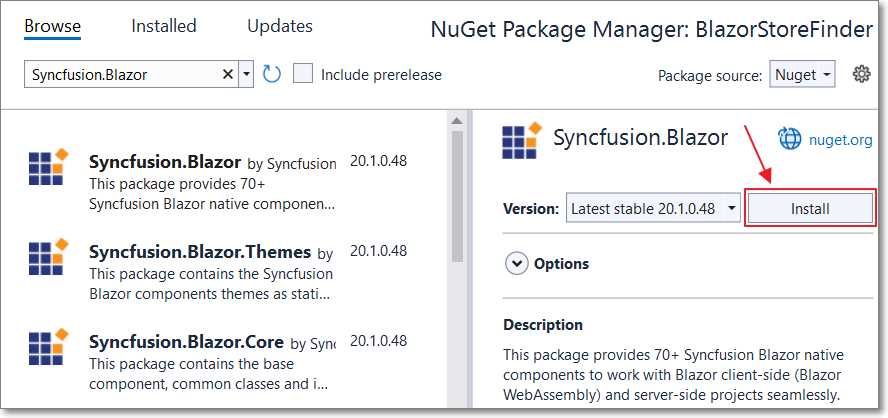Click the globe icon next to nuget.org
Screen dimensions: 888x418
tap(789, 139)
